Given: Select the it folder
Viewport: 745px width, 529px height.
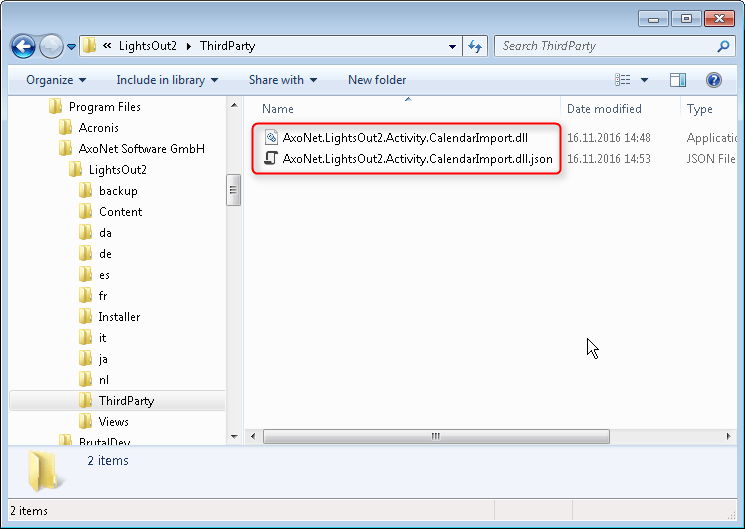Looking at the screenshot, I should coord(102,337).
